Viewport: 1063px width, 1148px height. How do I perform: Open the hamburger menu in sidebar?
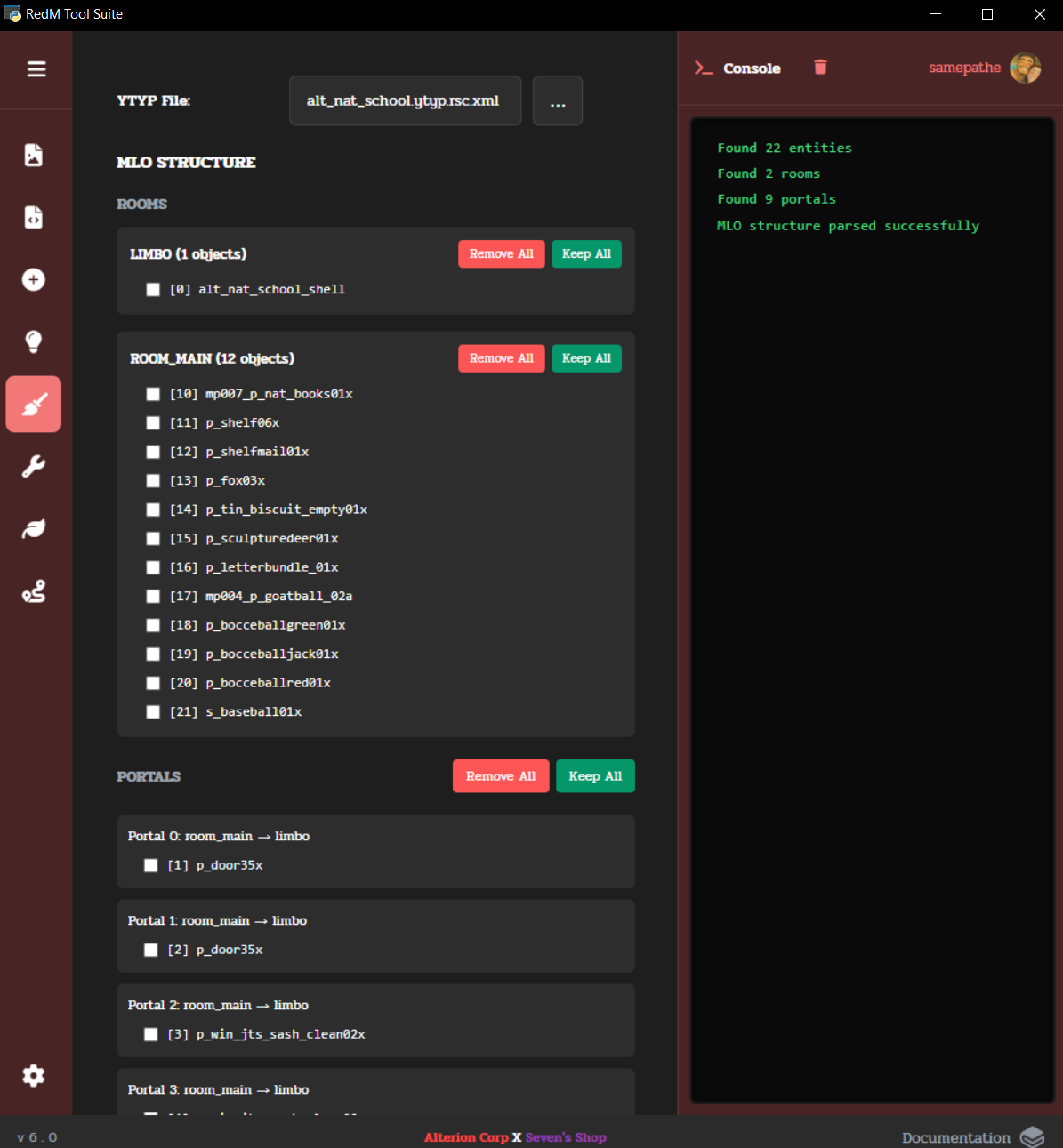[36, 69]
